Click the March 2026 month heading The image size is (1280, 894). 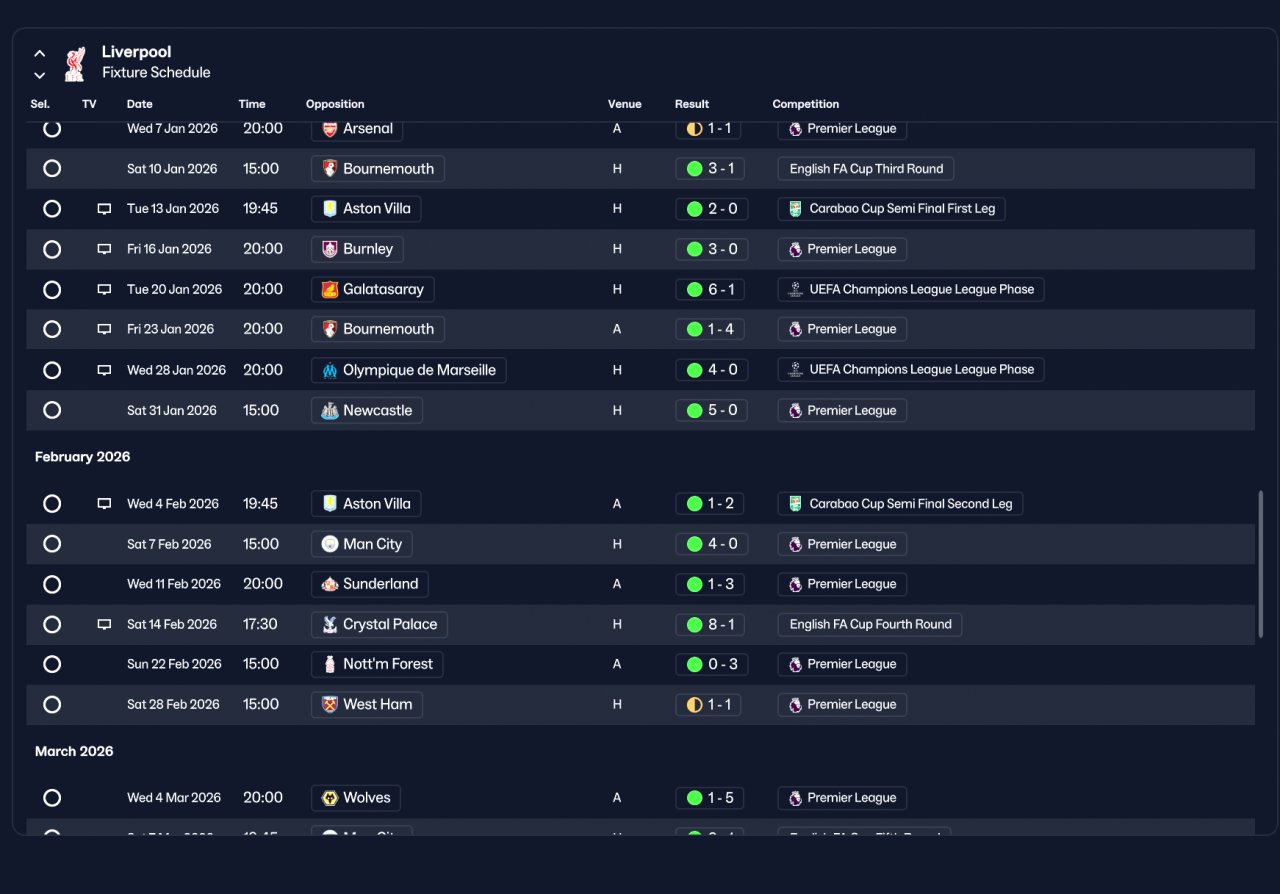click(x=74, y=751)
